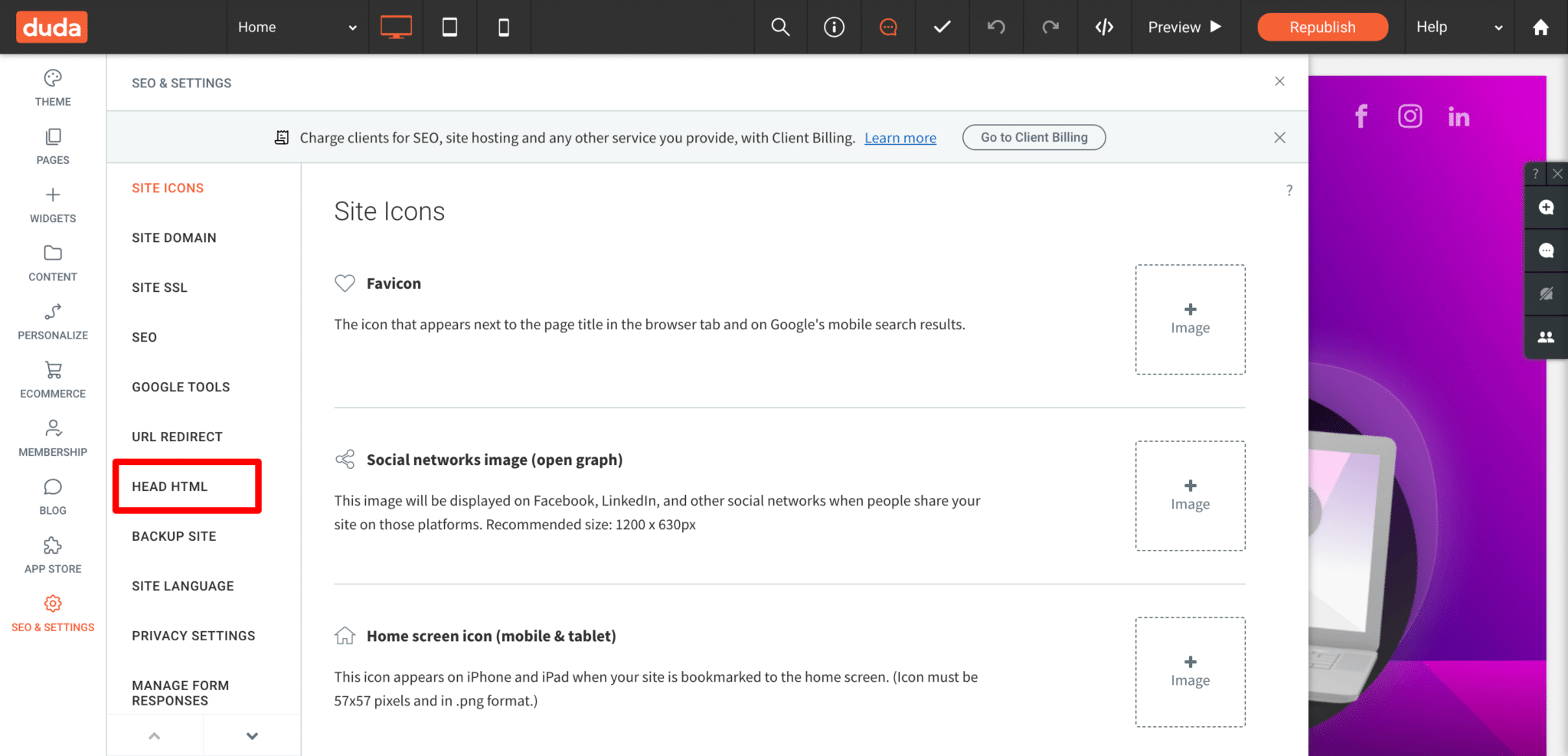Open the comments list bubble icon
The image size is (1568, 756).
1546,250
